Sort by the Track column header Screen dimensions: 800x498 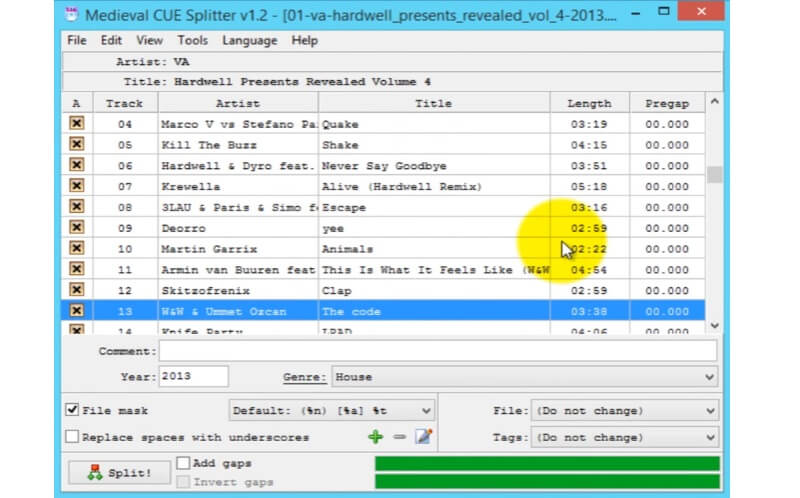pos(125,103)
